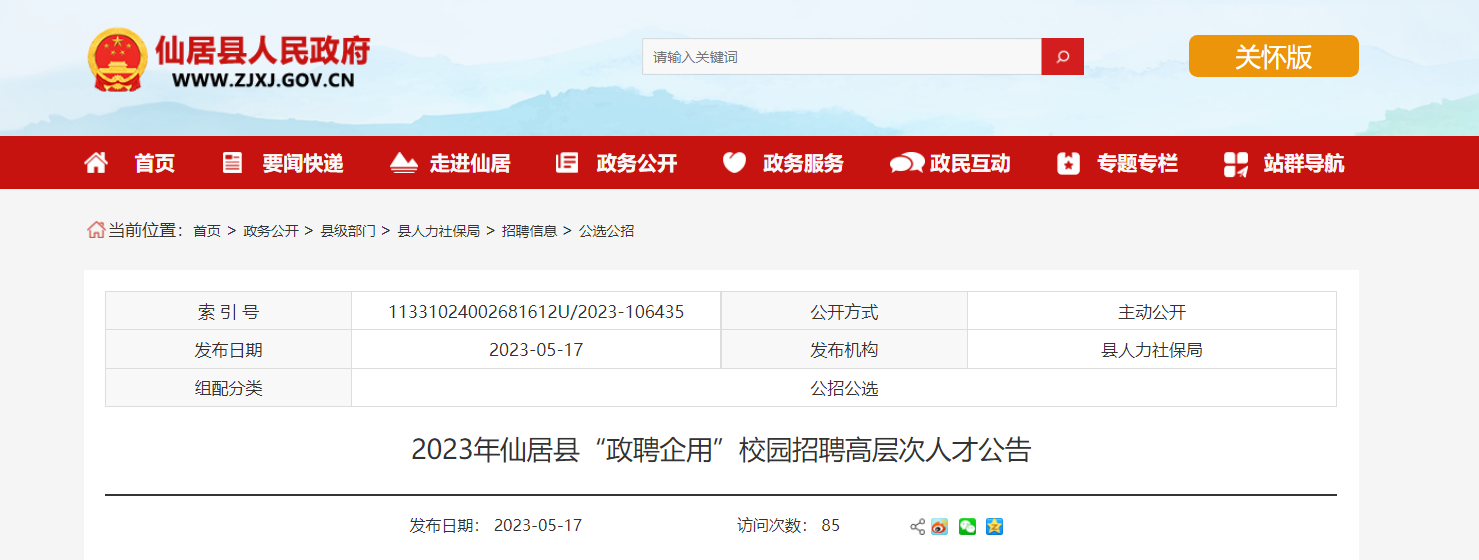Click the 发布机构 table label cell

click(x=844, y=350)
